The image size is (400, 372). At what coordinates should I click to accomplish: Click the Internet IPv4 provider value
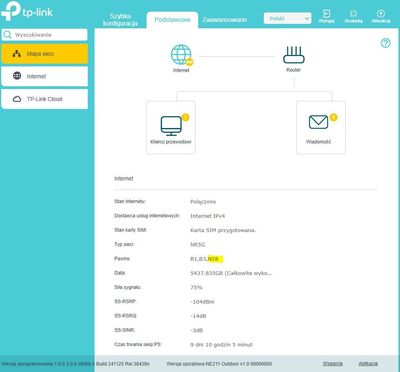click(x=207, y=216)
